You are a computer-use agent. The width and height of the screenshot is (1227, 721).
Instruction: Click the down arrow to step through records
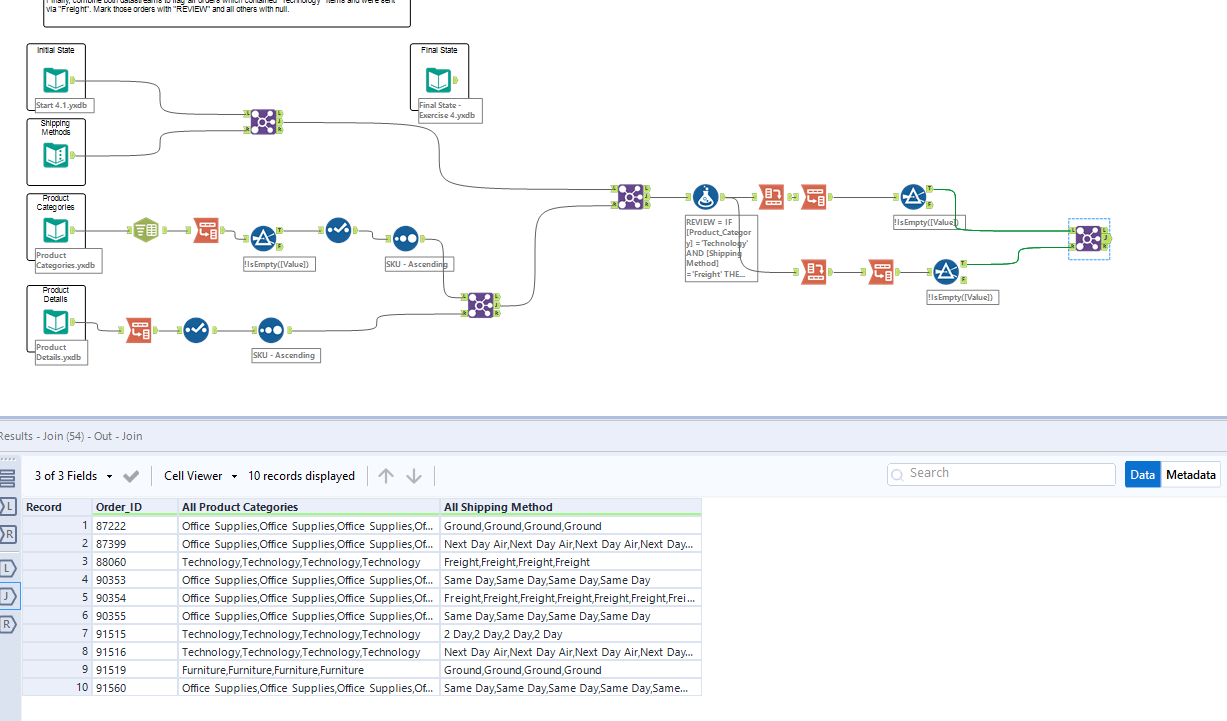413,476
